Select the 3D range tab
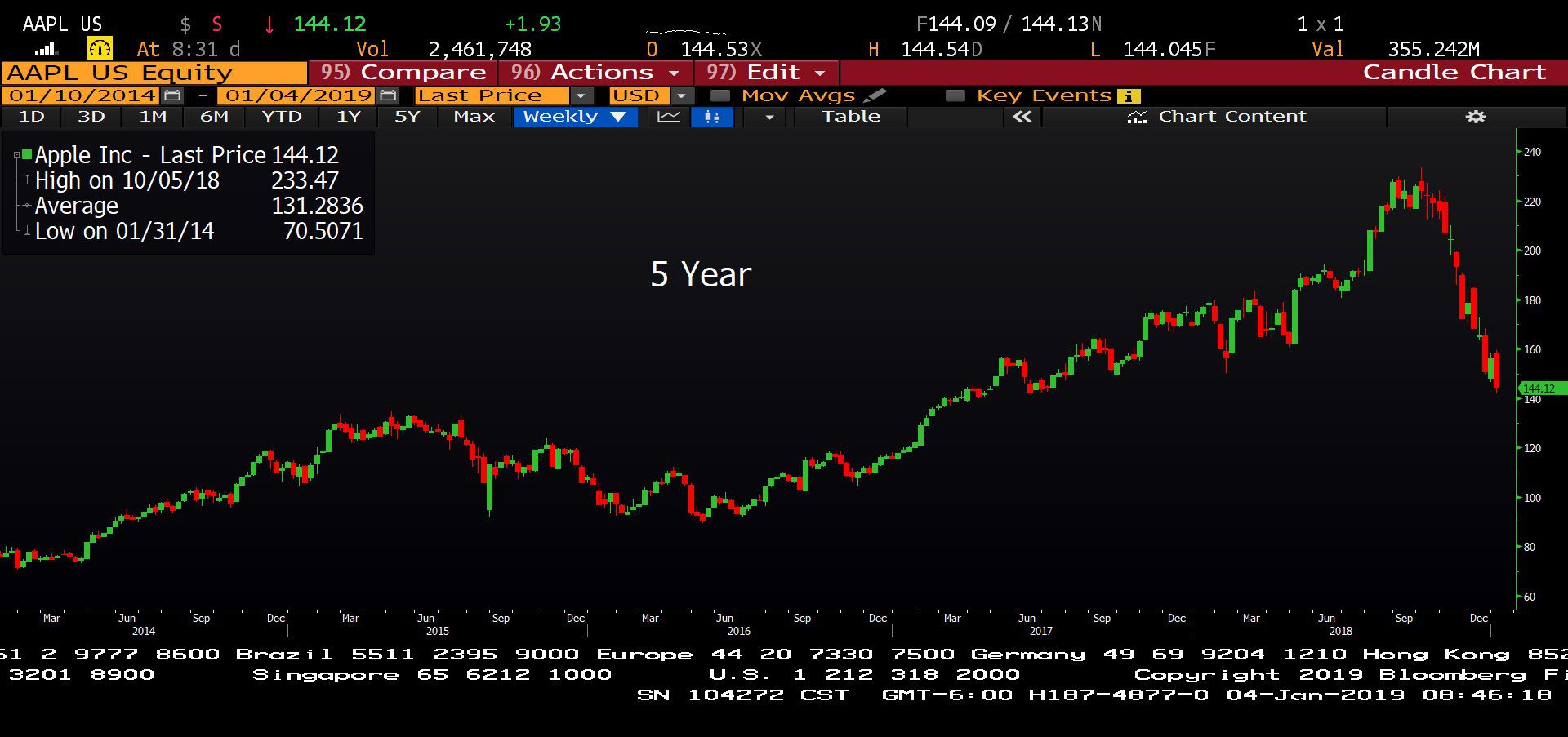 point(91,117)
